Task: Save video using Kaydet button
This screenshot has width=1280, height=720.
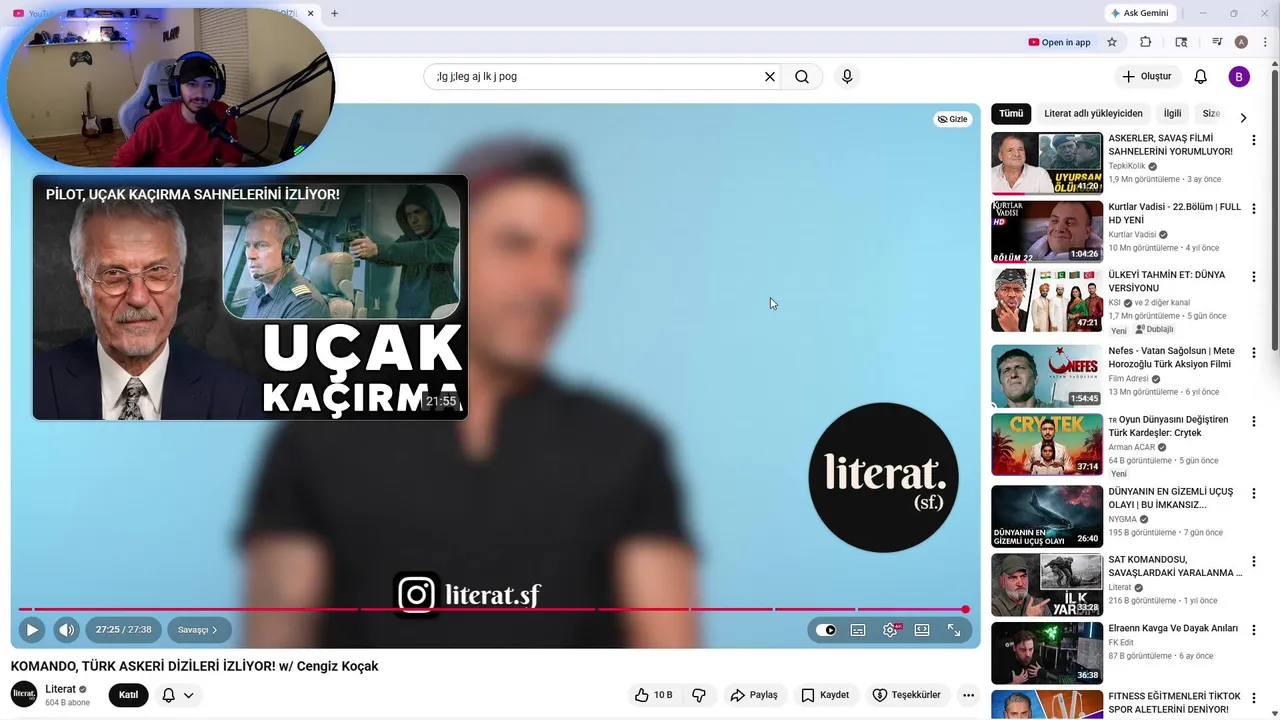Action: 826,695
